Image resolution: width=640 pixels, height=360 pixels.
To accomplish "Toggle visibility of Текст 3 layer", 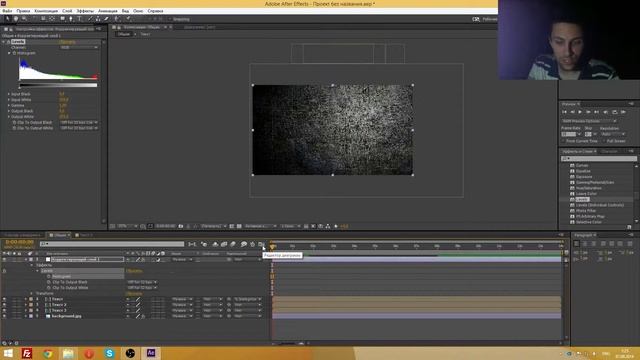I will click(x=4, y=311).
